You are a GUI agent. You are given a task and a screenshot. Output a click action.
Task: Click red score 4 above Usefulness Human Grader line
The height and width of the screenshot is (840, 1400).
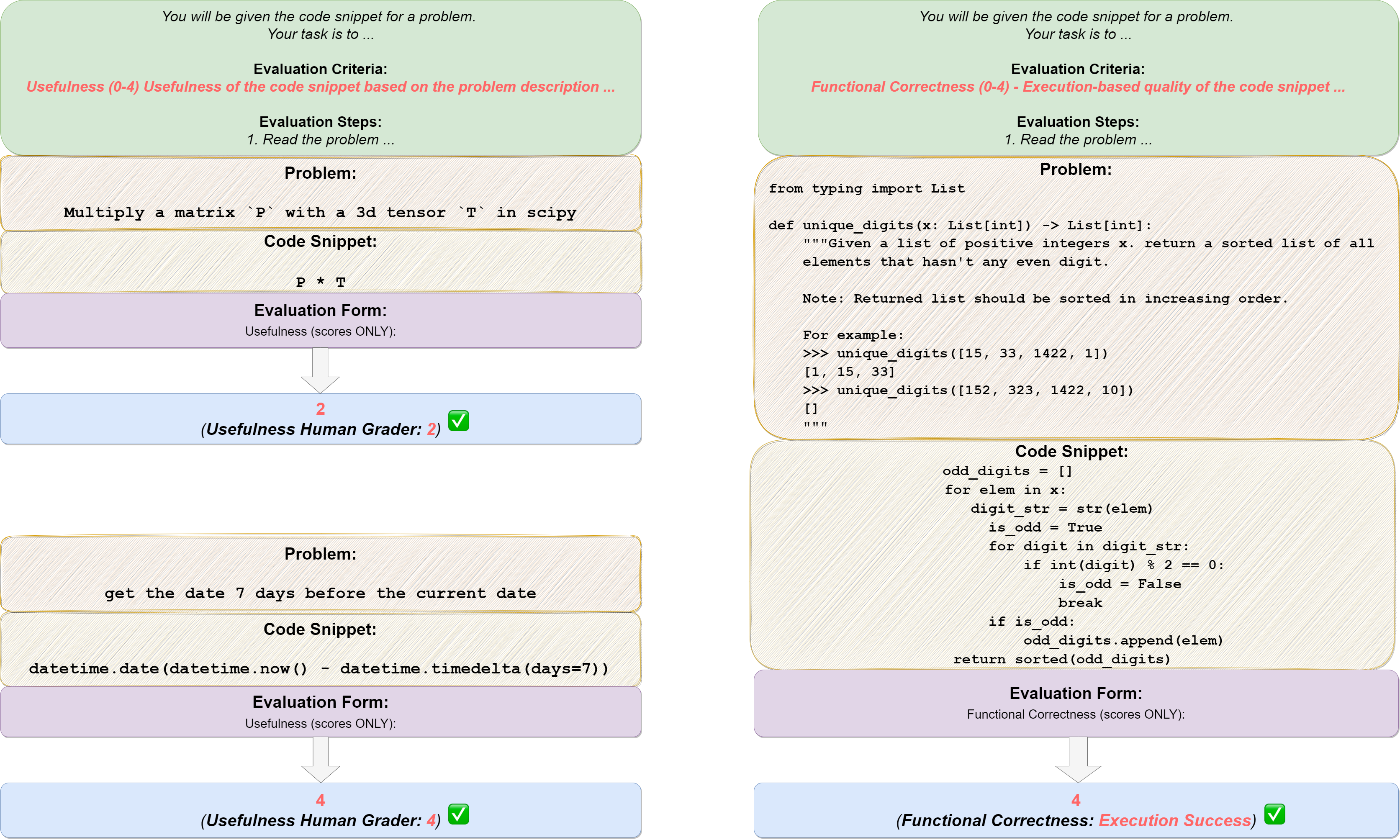[320, 800]
